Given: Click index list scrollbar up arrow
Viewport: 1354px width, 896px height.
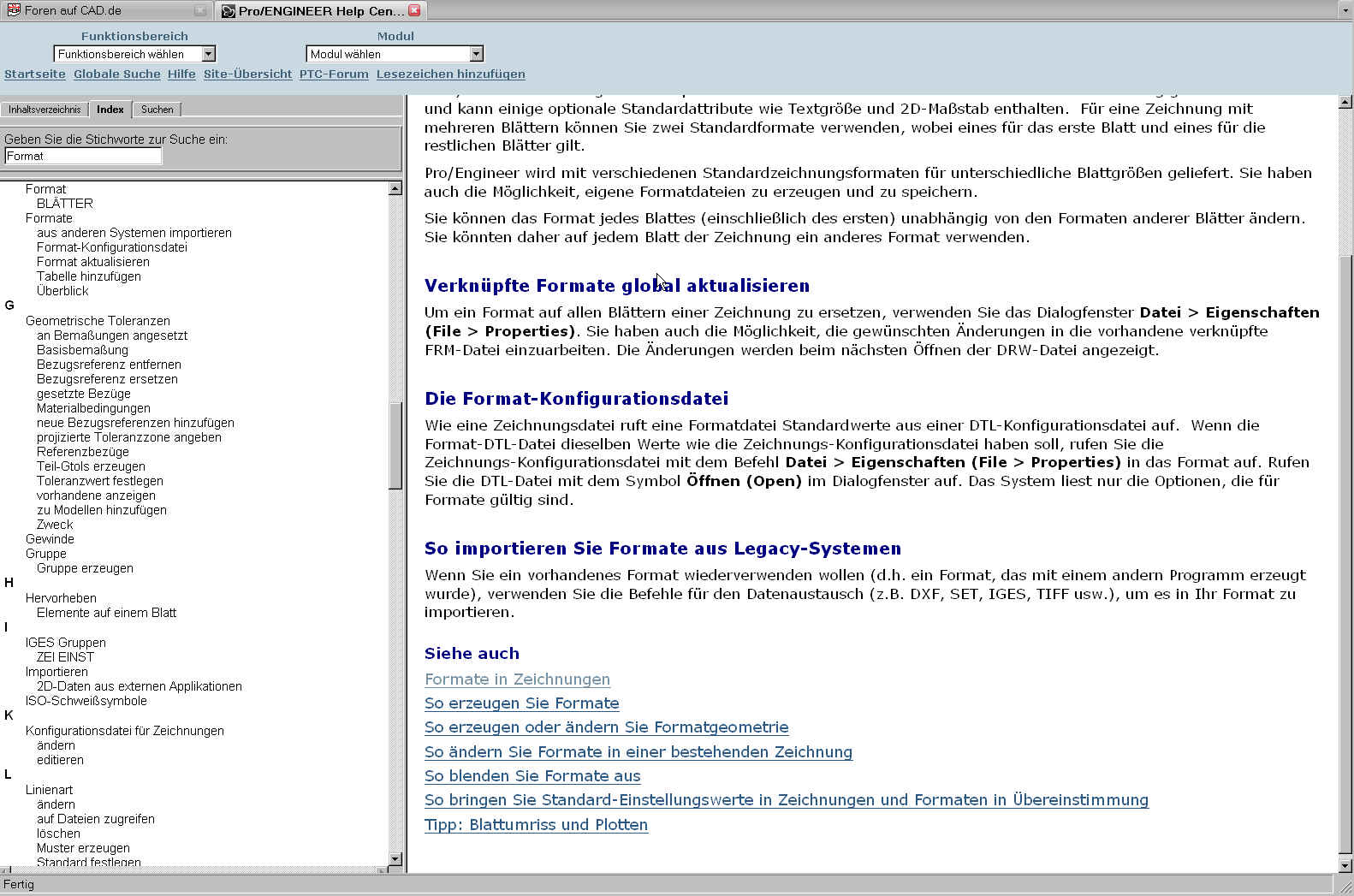Looking at the screenshot, I should [x=395, y=188].
